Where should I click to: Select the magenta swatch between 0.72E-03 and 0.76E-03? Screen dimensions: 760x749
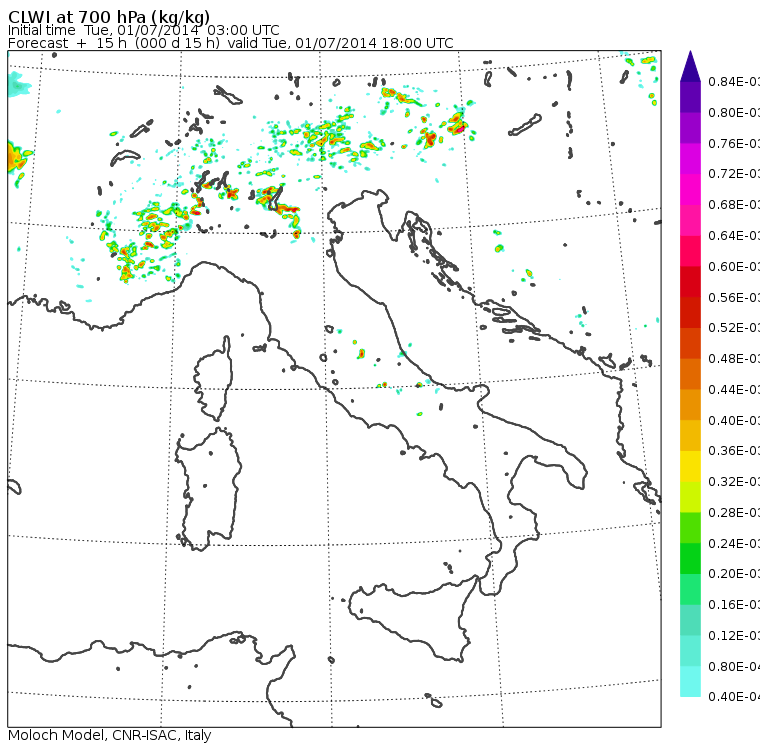point(690,159)
